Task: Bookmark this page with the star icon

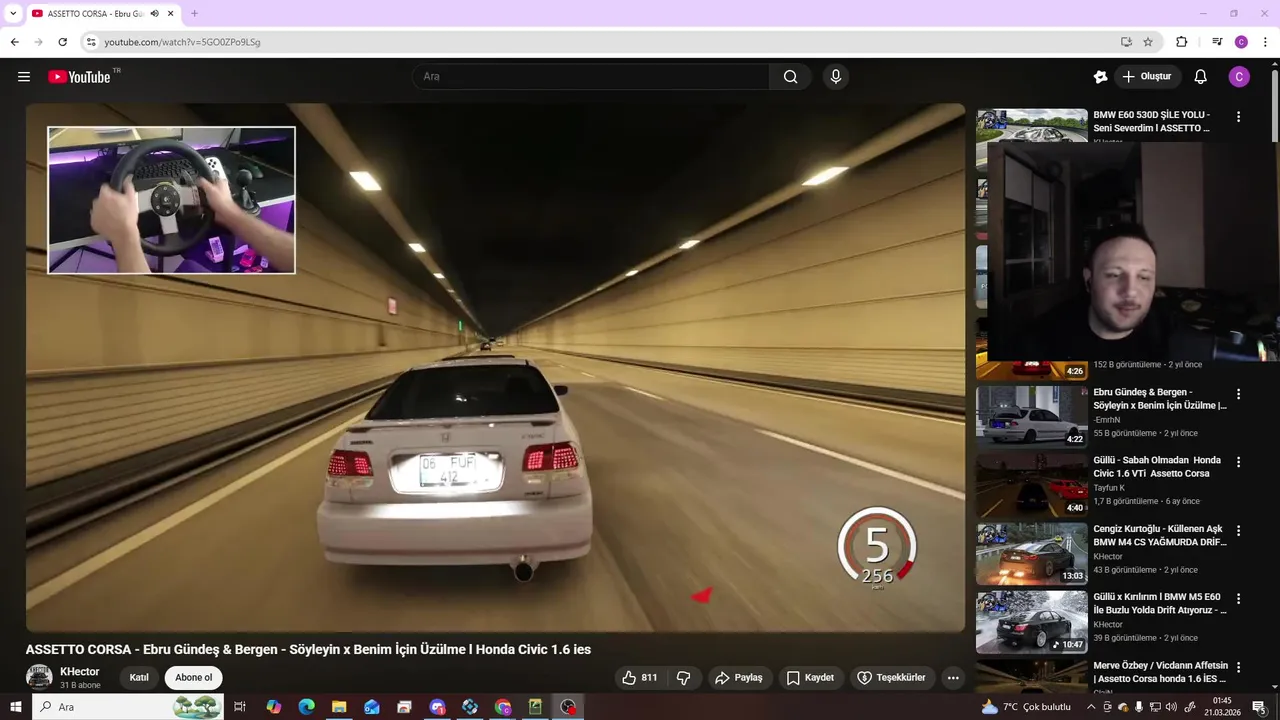Action: click(x=1148, y=42)
